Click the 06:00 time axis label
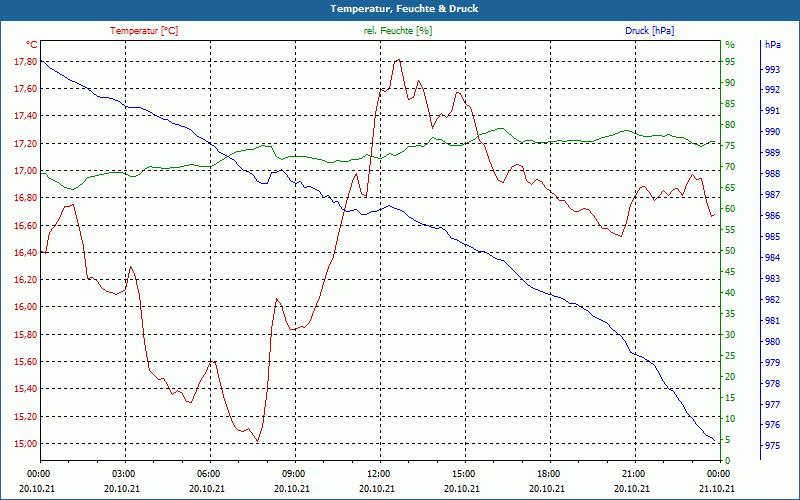This screenshot has width=800, height=500. 207,473
